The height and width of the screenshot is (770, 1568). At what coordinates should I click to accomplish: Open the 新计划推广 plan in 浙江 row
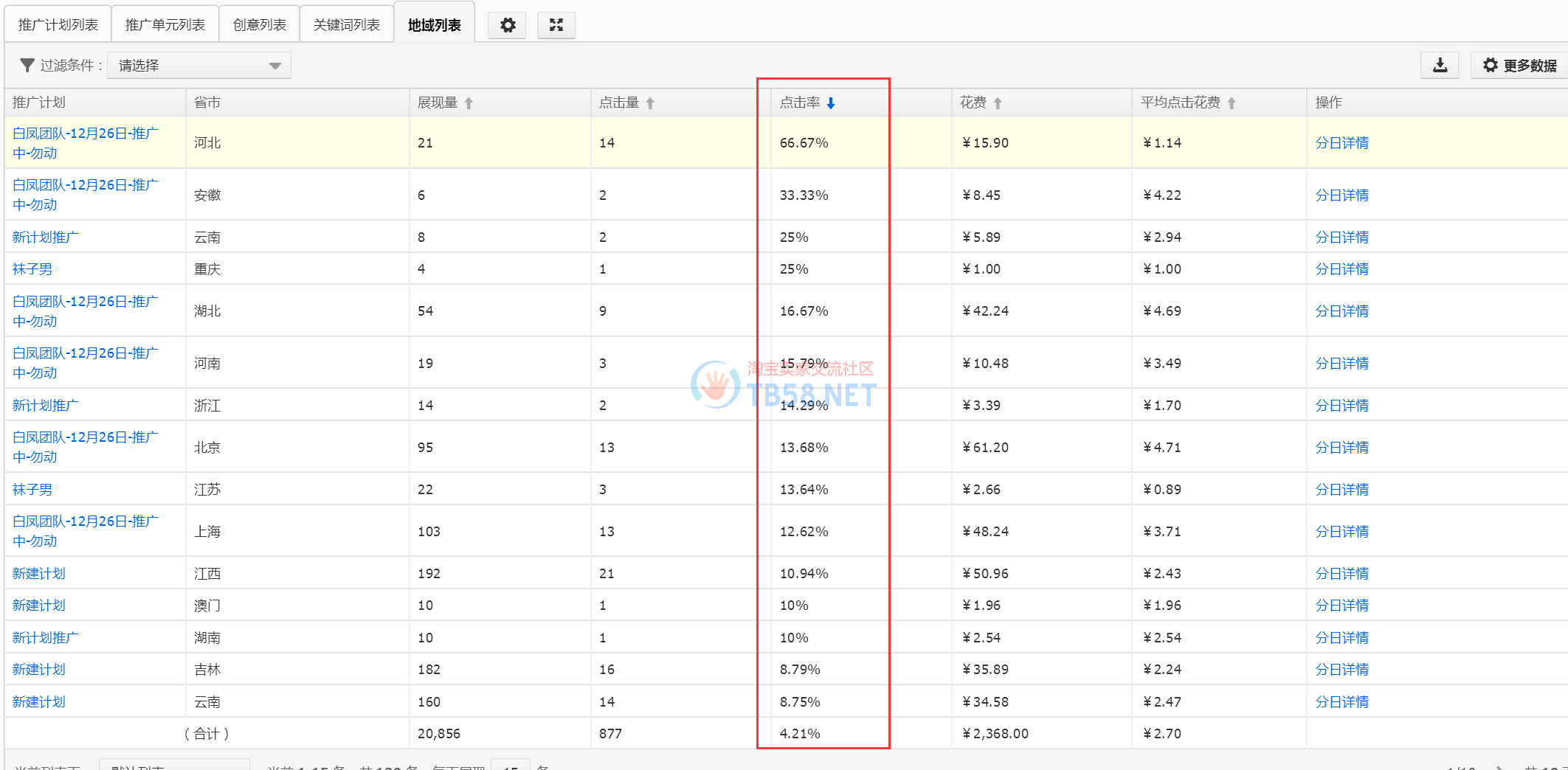[46, 406]
